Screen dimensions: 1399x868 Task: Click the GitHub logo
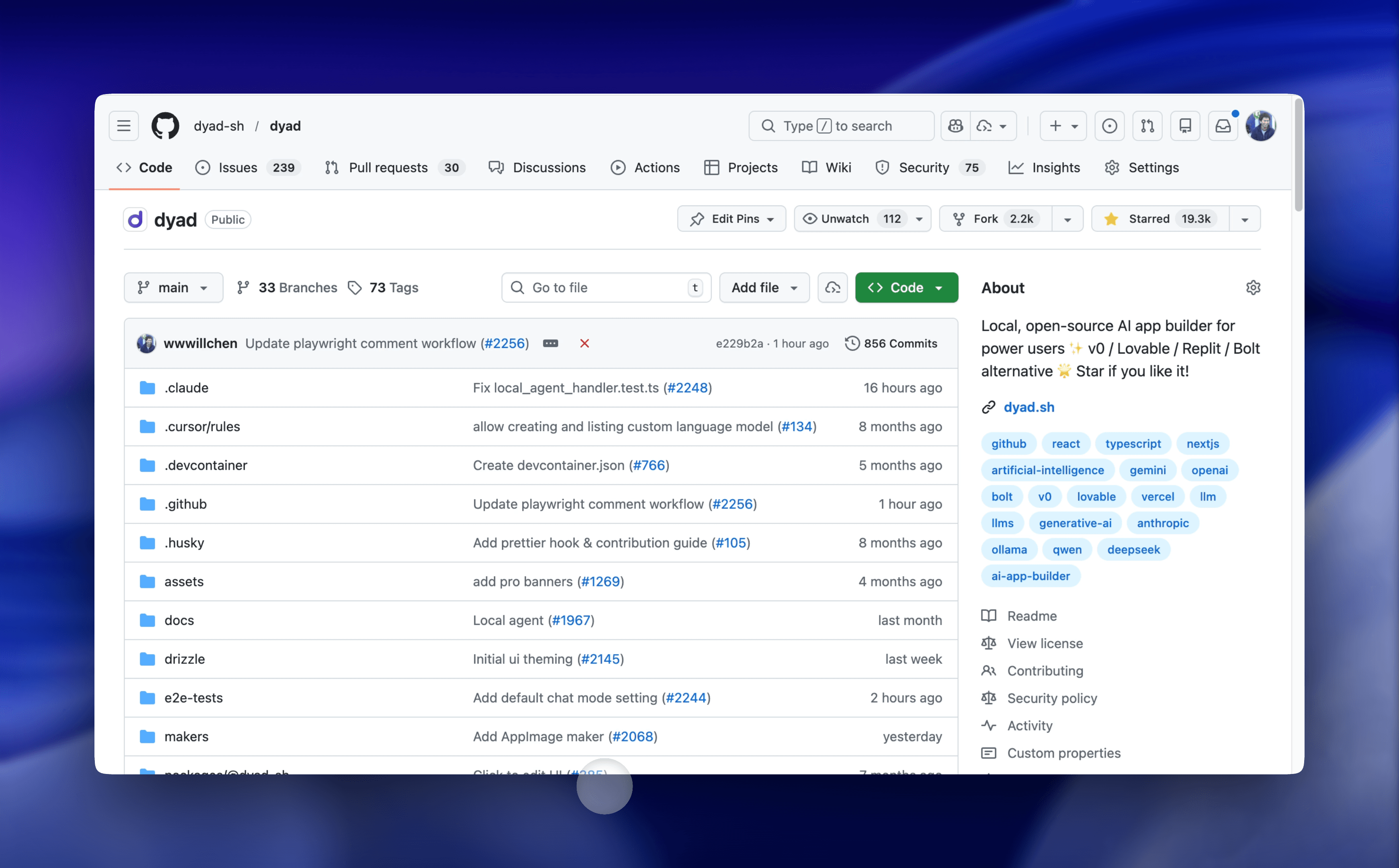point(165,126)
